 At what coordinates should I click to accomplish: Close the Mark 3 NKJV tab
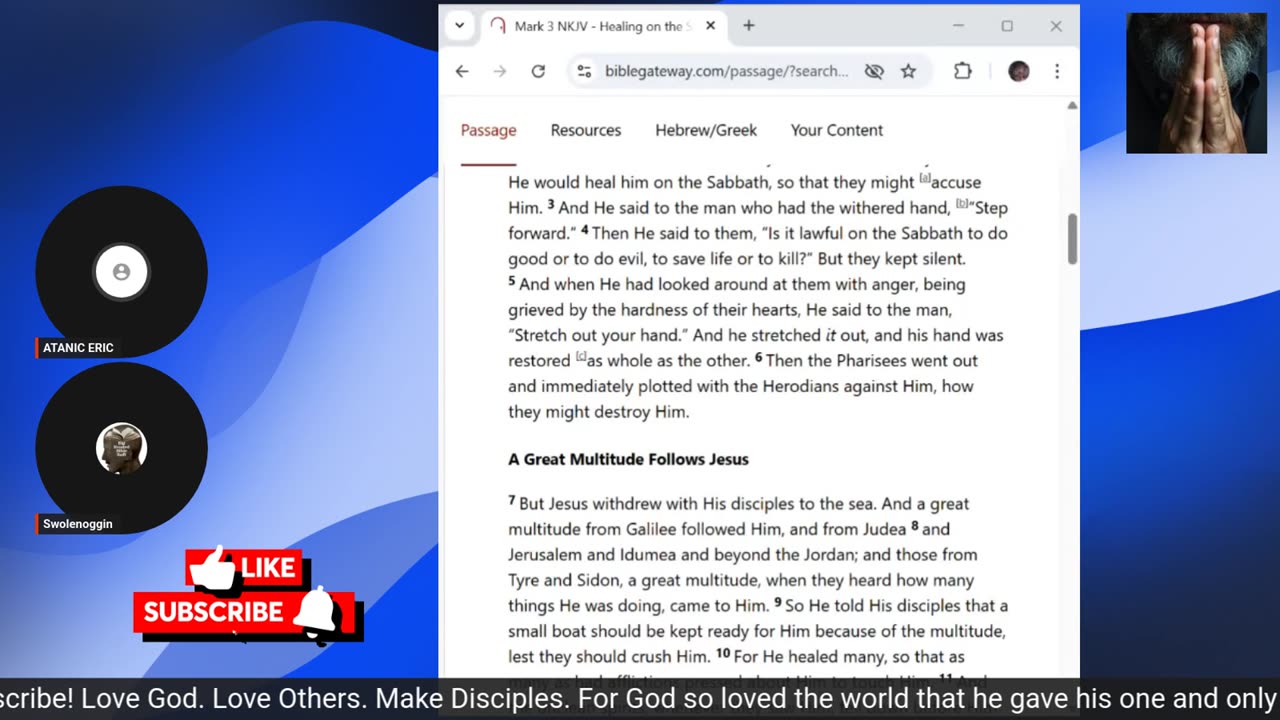point(710,26)
